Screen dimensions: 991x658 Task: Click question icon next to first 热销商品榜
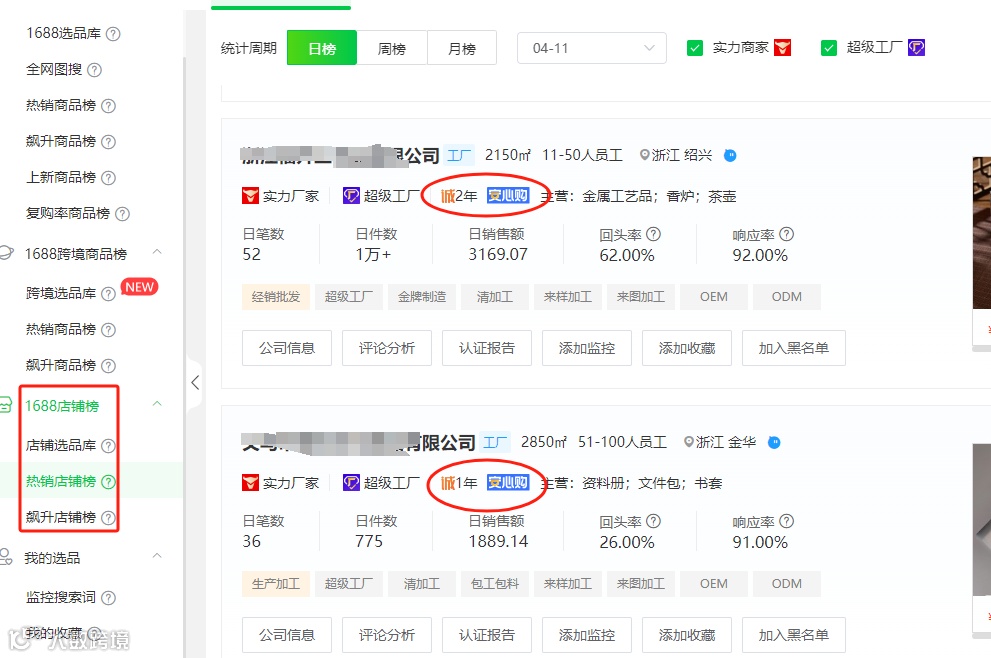pos(108,106)
